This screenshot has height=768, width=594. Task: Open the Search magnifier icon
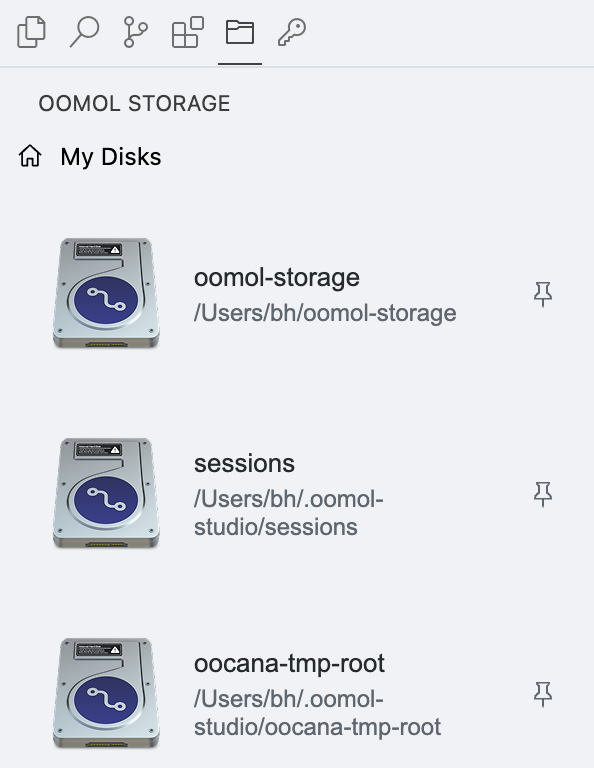(x=84, y=32)
